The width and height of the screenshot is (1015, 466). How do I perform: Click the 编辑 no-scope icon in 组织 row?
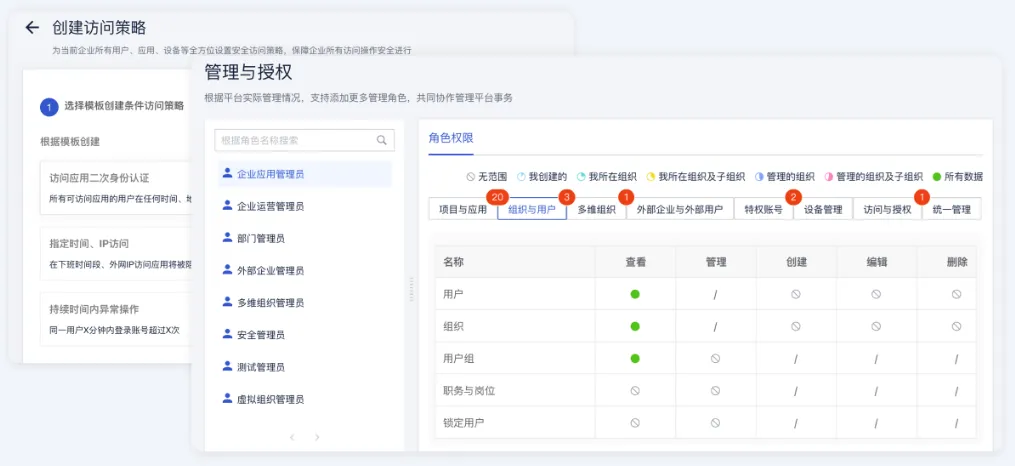[876, 326]
